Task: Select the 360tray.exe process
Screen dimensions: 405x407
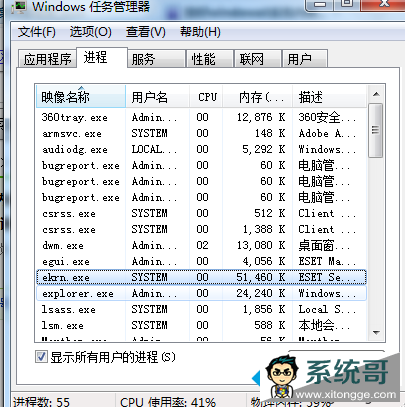Action: tap(201, 117)
